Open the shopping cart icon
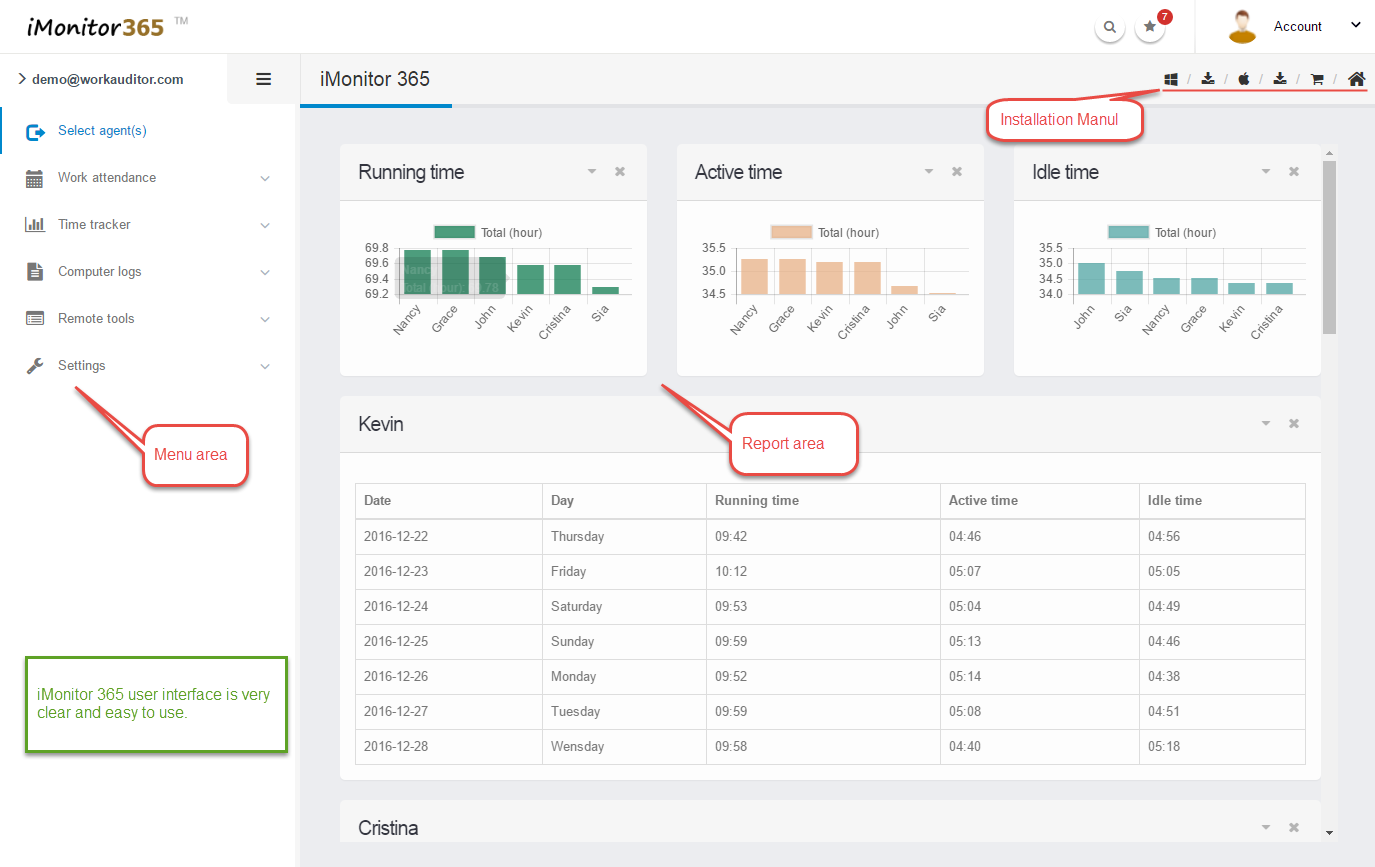Screen dimensions: 1375x867 [x=1317, y=79]
